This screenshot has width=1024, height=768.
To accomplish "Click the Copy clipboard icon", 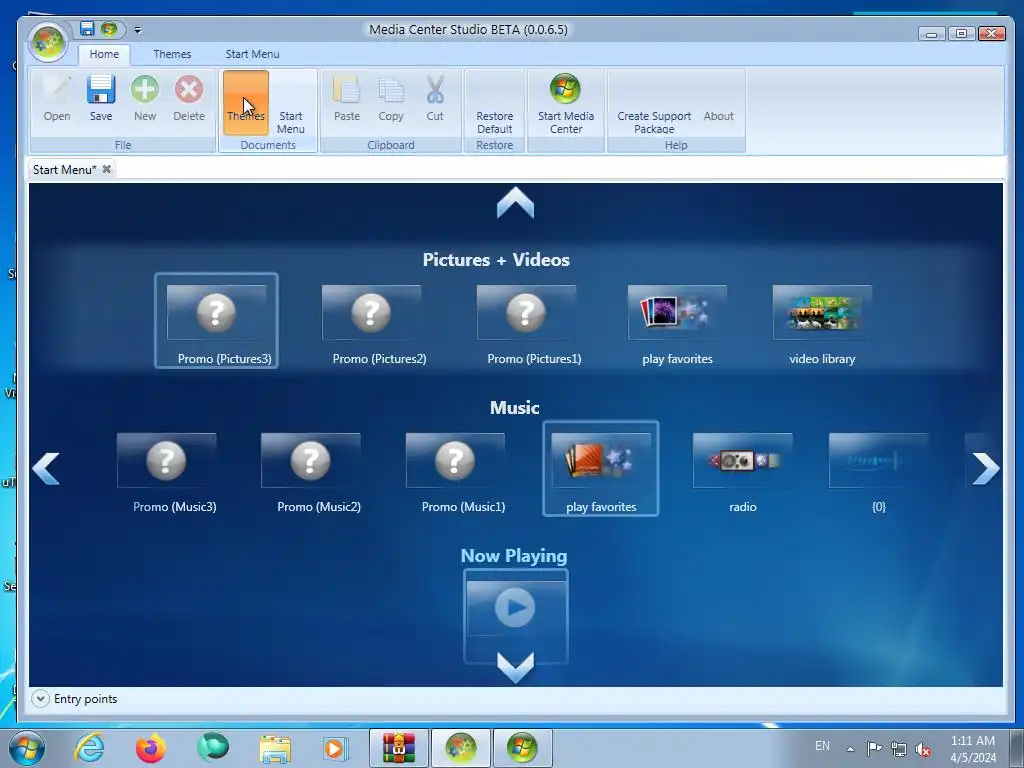I will 391,98.
